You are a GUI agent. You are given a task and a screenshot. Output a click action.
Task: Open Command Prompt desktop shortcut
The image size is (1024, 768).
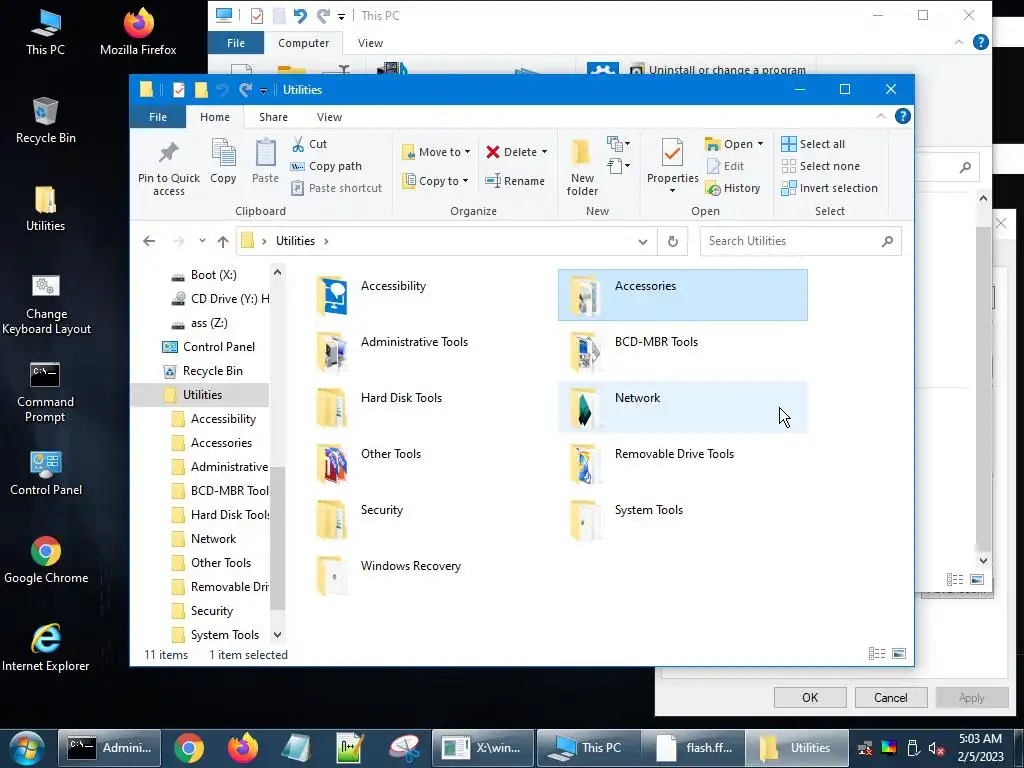click(x=45, y=392)
